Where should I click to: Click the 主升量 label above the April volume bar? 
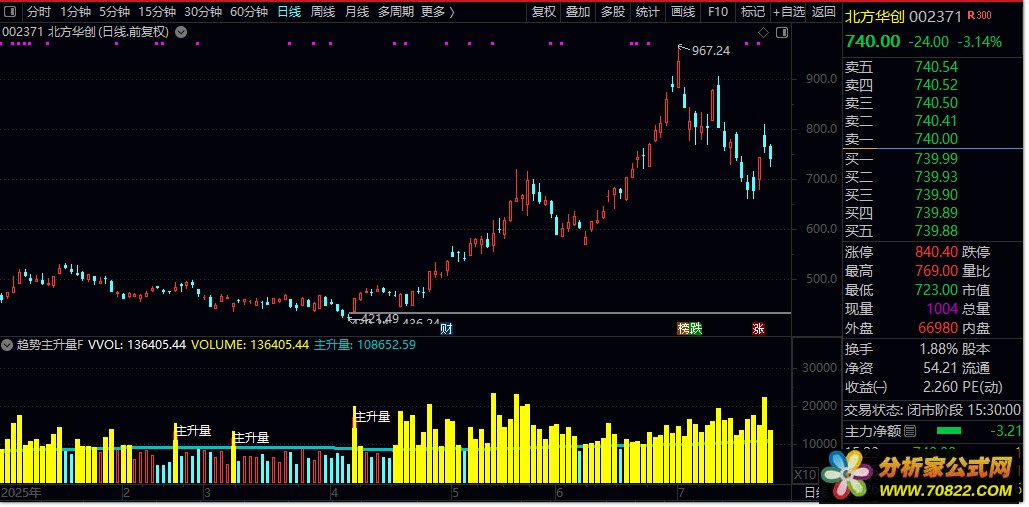(372, 416)
